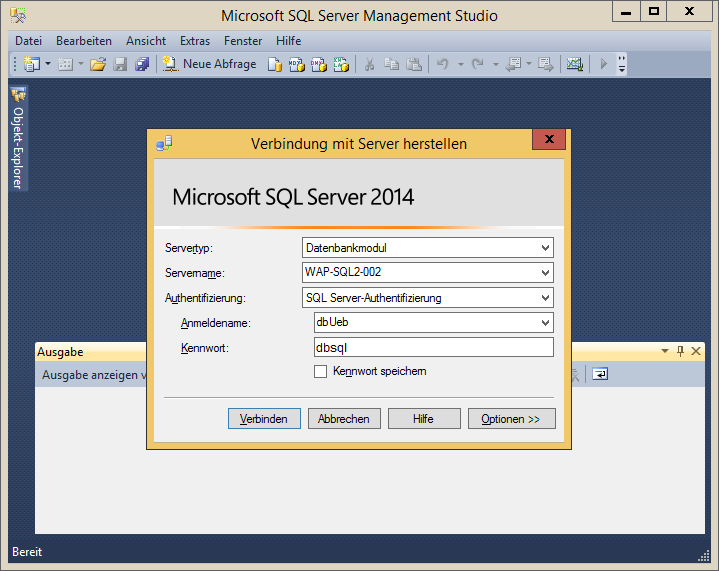This screenshot has width=719, height=571.
Task: Open the Ausgabe panel window position dropdown
Action: tap(665, 351)
